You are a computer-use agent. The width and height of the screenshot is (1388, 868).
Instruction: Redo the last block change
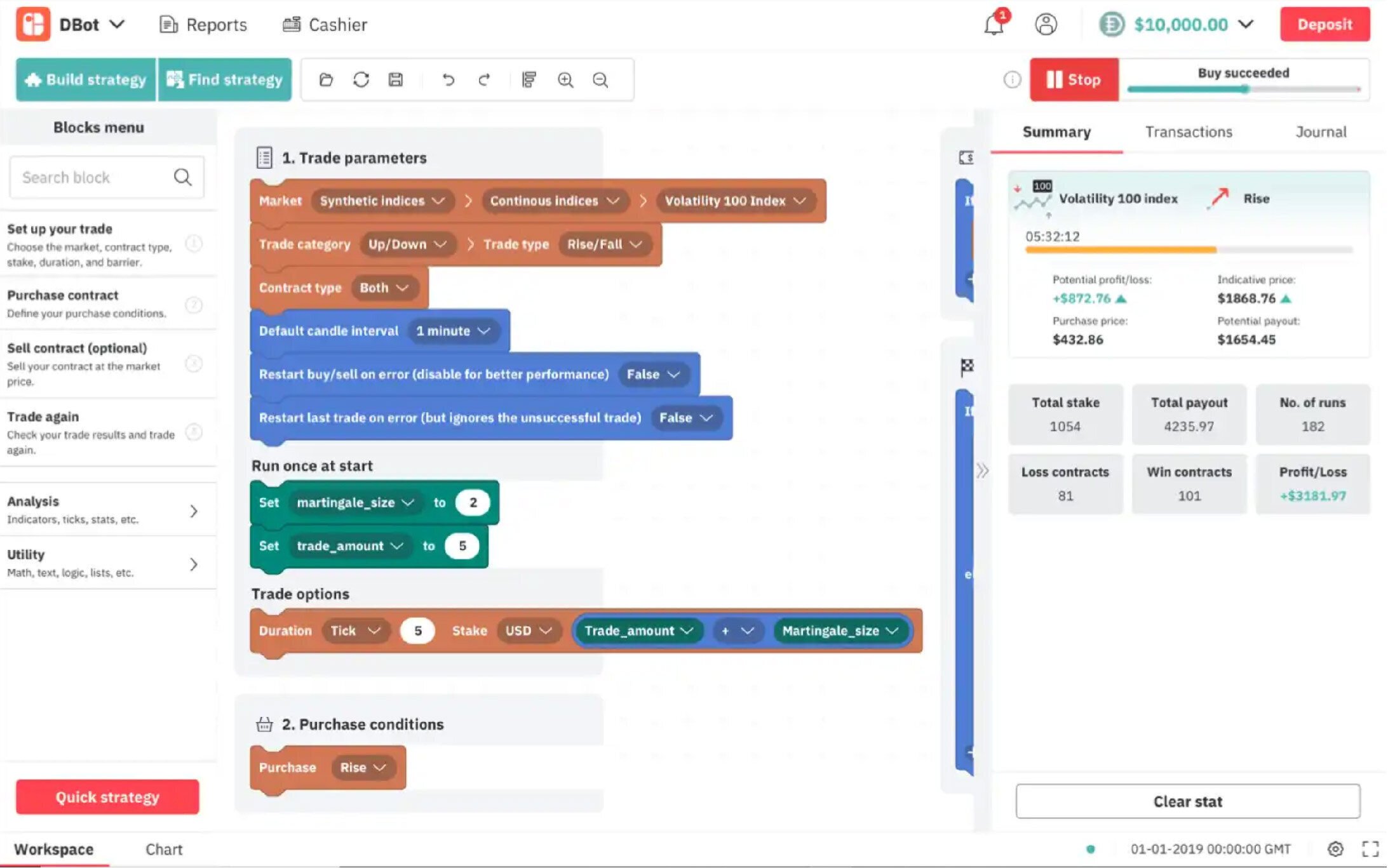pos(484,79)
